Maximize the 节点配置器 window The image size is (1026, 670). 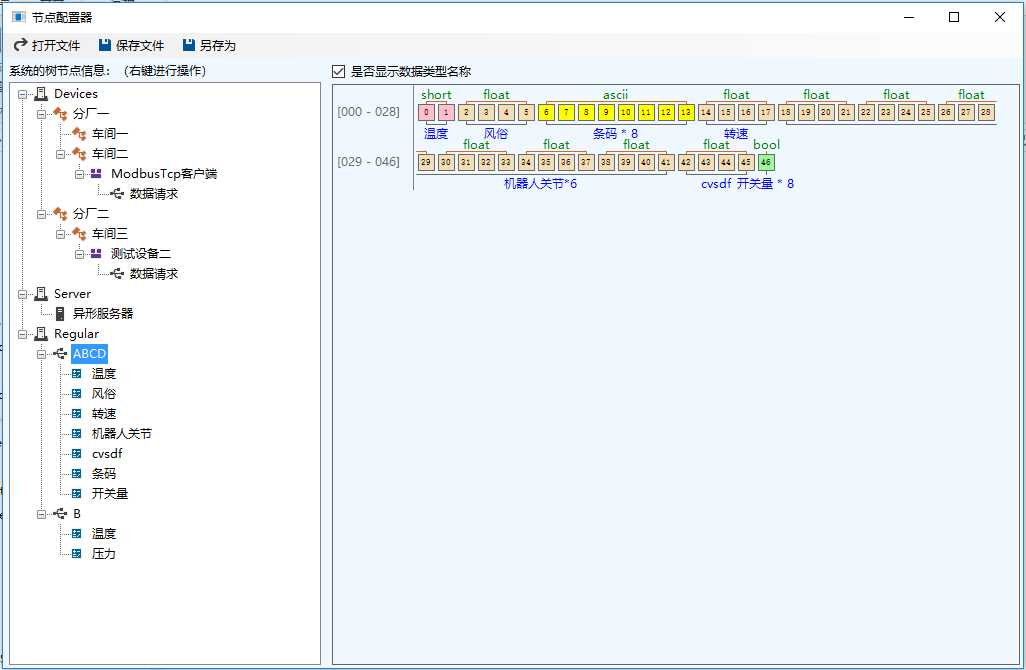954,17
